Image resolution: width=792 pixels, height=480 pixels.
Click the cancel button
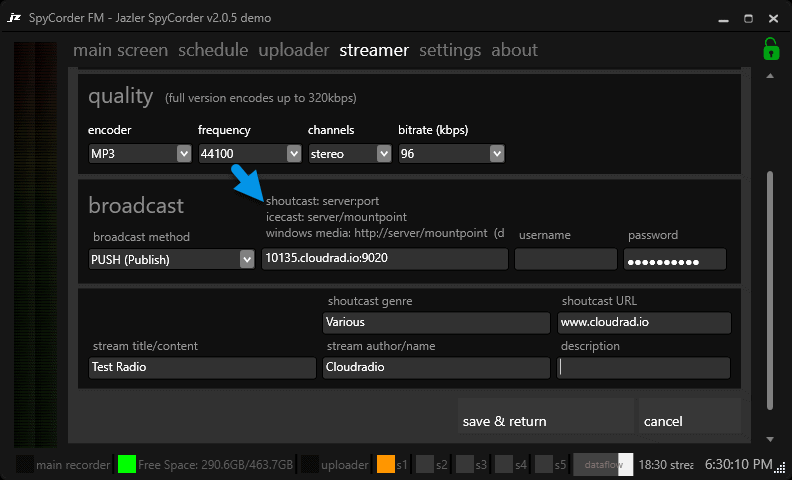[688, 420]
